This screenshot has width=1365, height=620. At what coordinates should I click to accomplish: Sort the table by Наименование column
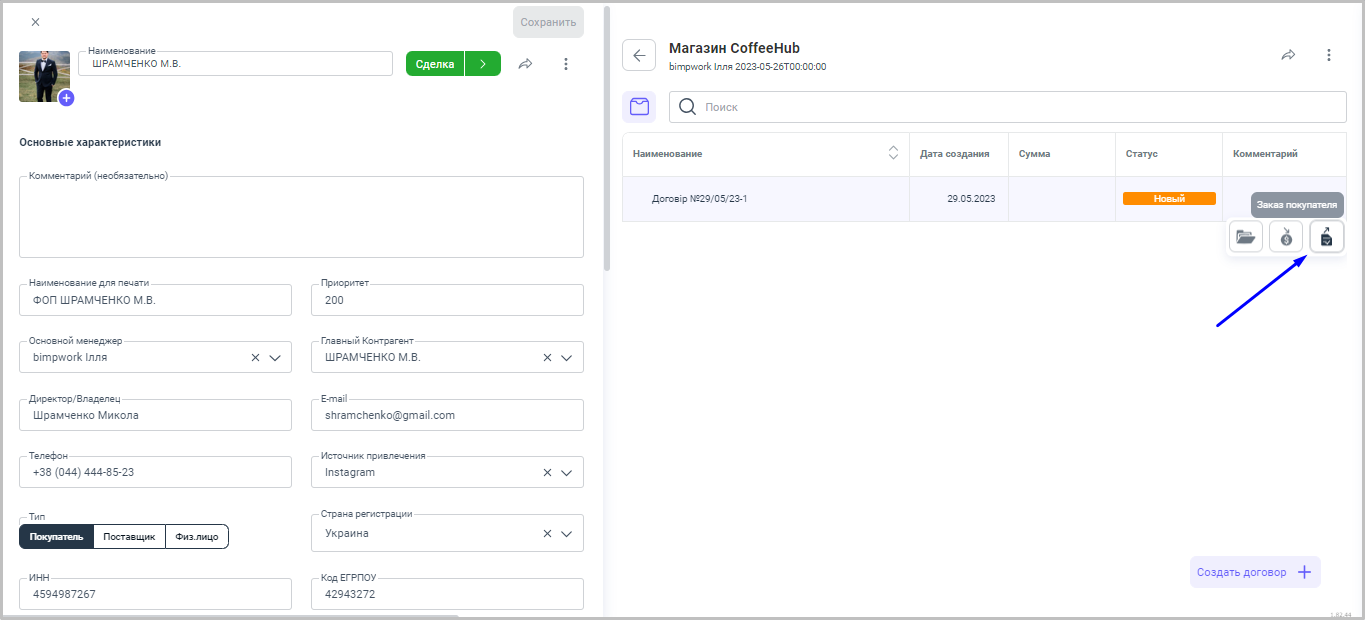coord(893,154)
